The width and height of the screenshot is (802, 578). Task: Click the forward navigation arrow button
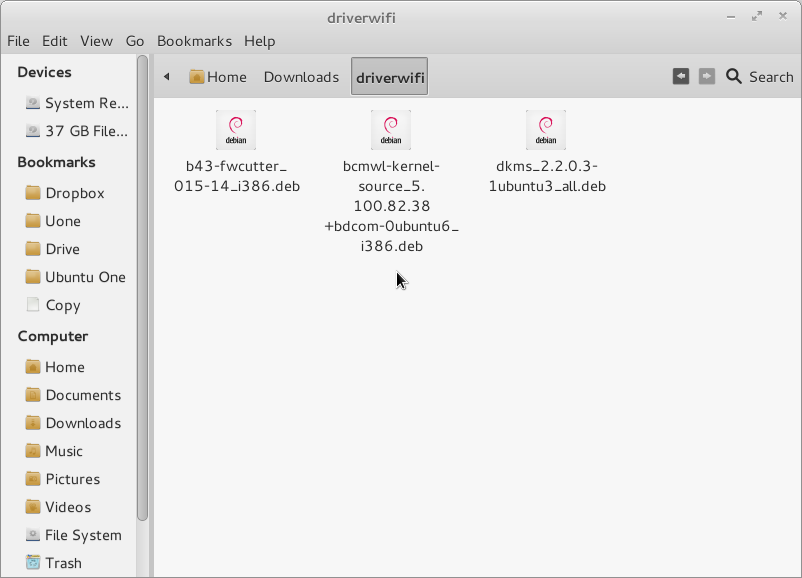pyautogui.click(x=706, y=76)
